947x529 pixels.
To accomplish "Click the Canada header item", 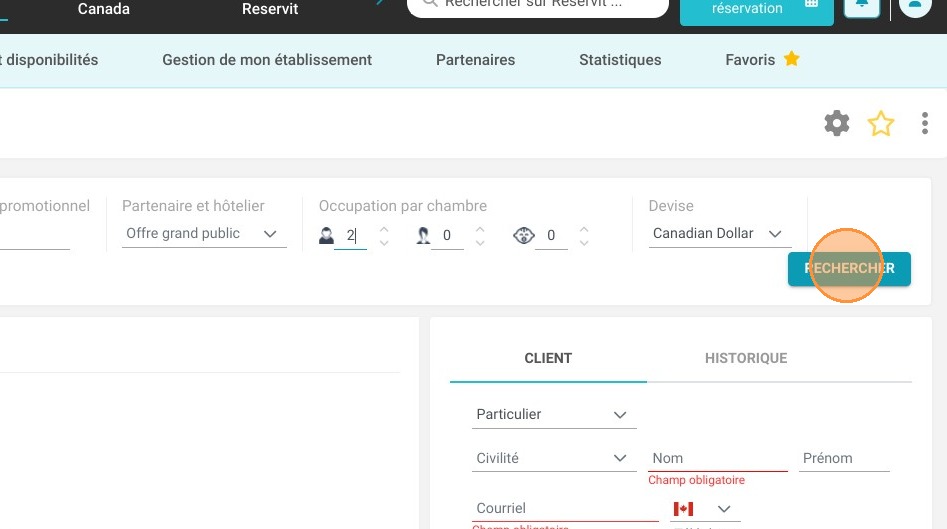I will tap(103, 9).
